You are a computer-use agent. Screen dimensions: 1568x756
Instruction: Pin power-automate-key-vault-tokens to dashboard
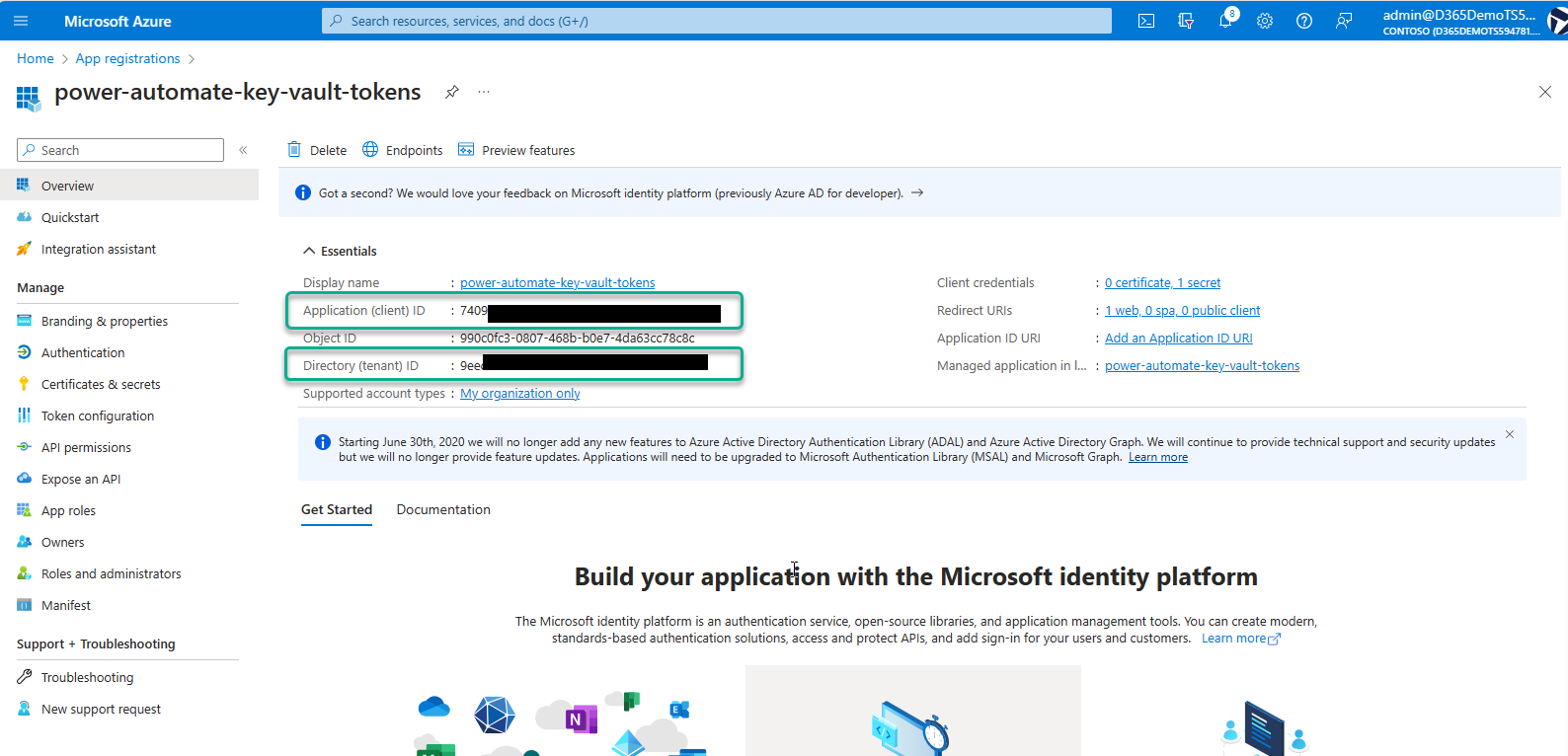pos(452,92)
